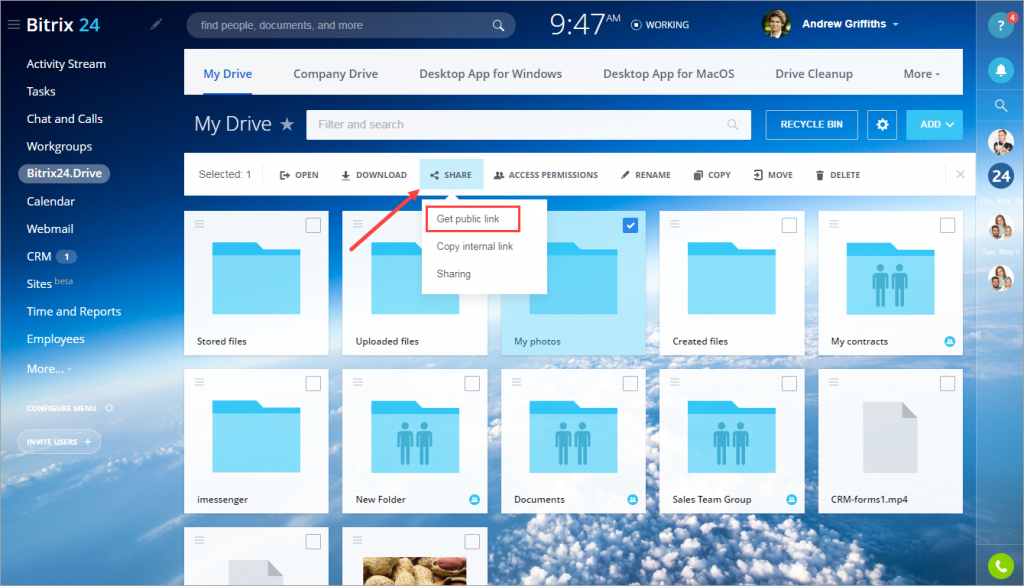1024x586 pixels.
Task: Toggle the WORKING status indicator
Action: pyautogui.click(x=660, y=25)
